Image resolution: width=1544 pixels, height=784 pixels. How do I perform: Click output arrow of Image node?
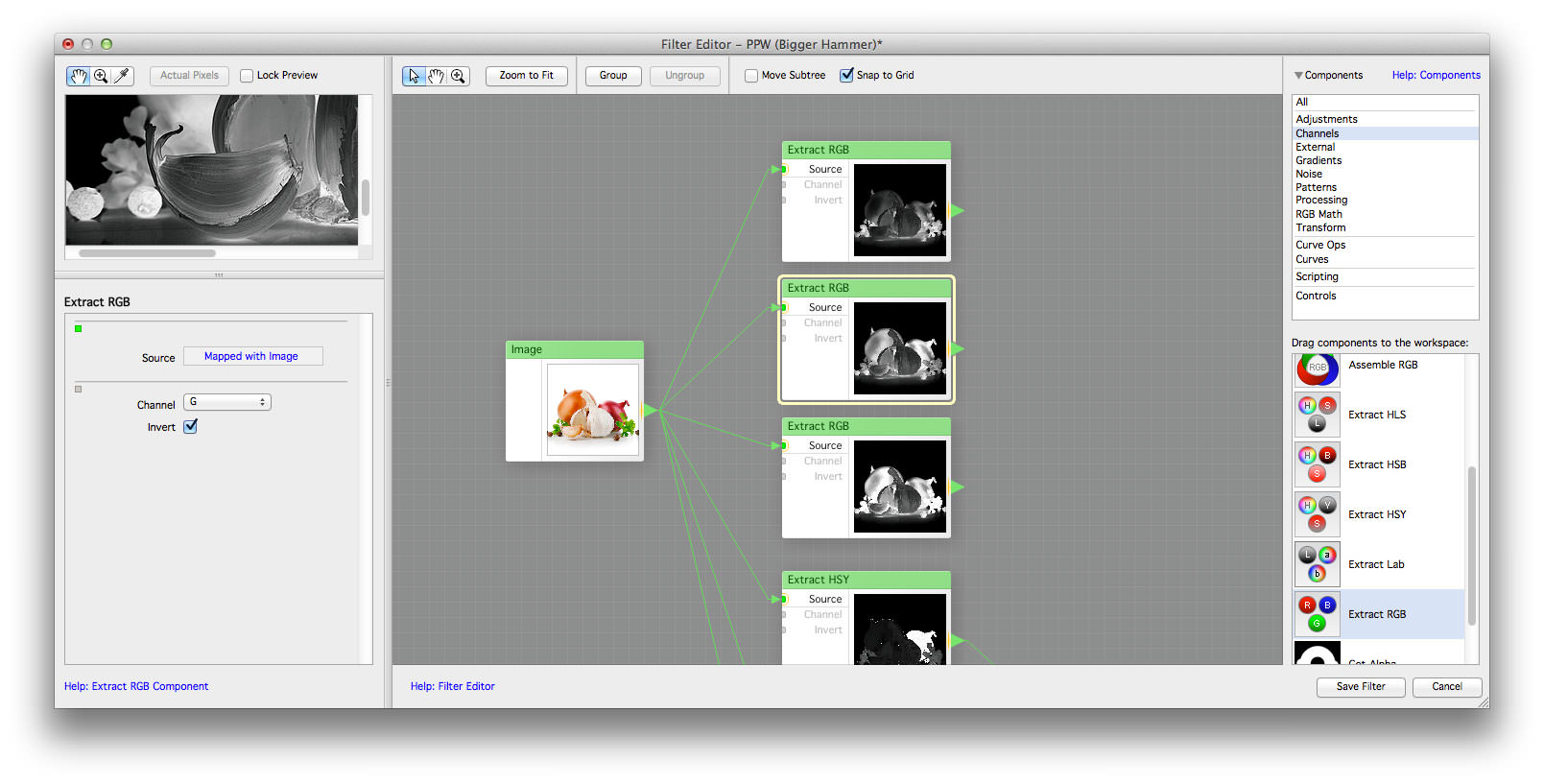click(x=650, y=410)
